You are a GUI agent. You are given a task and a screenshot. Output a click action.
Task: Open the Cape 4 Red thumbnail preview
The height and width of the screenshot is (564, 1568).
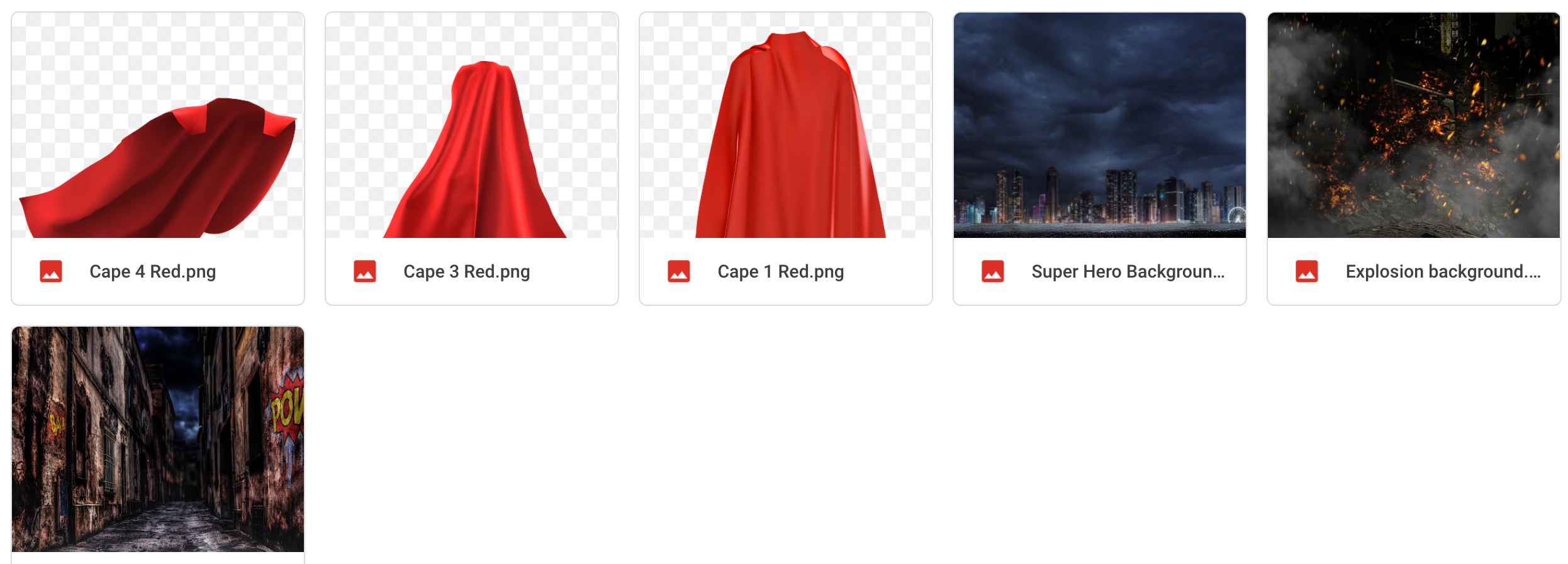[158, 125]
